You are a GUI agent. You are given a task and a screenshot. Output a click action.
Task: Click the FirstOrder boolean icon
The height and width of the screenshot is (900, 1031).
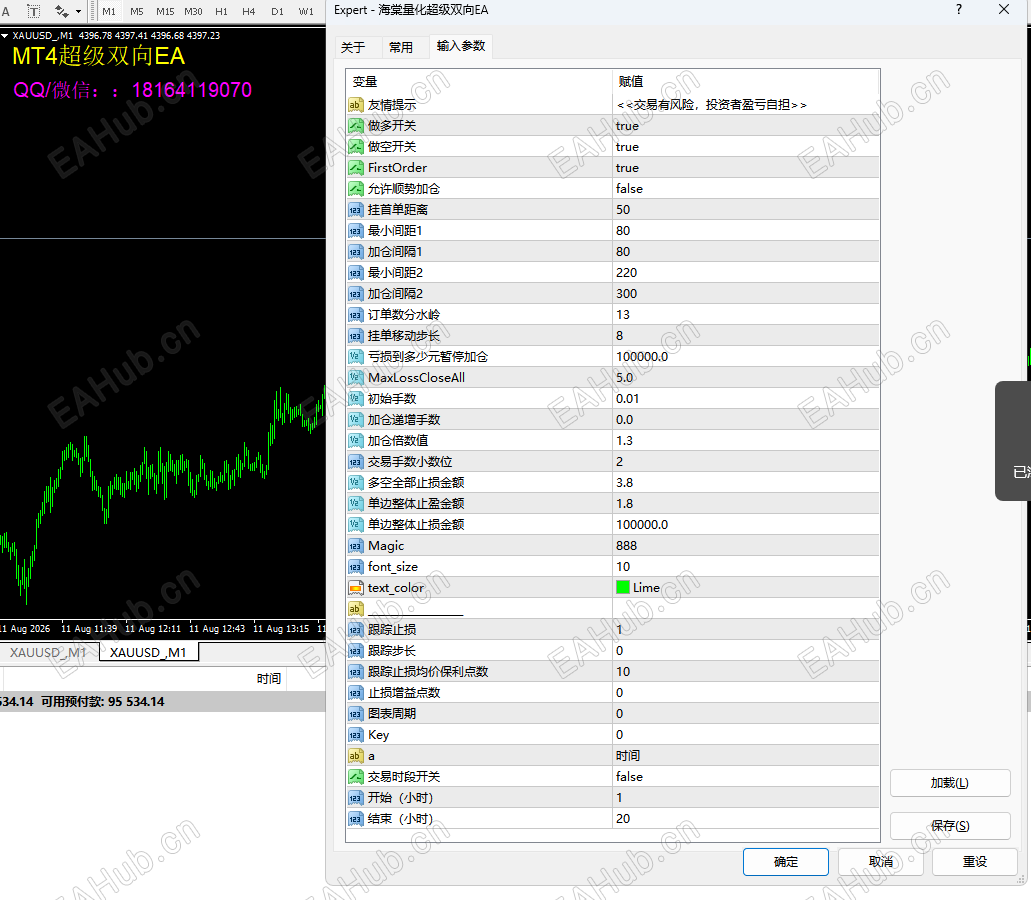point(356,168)
